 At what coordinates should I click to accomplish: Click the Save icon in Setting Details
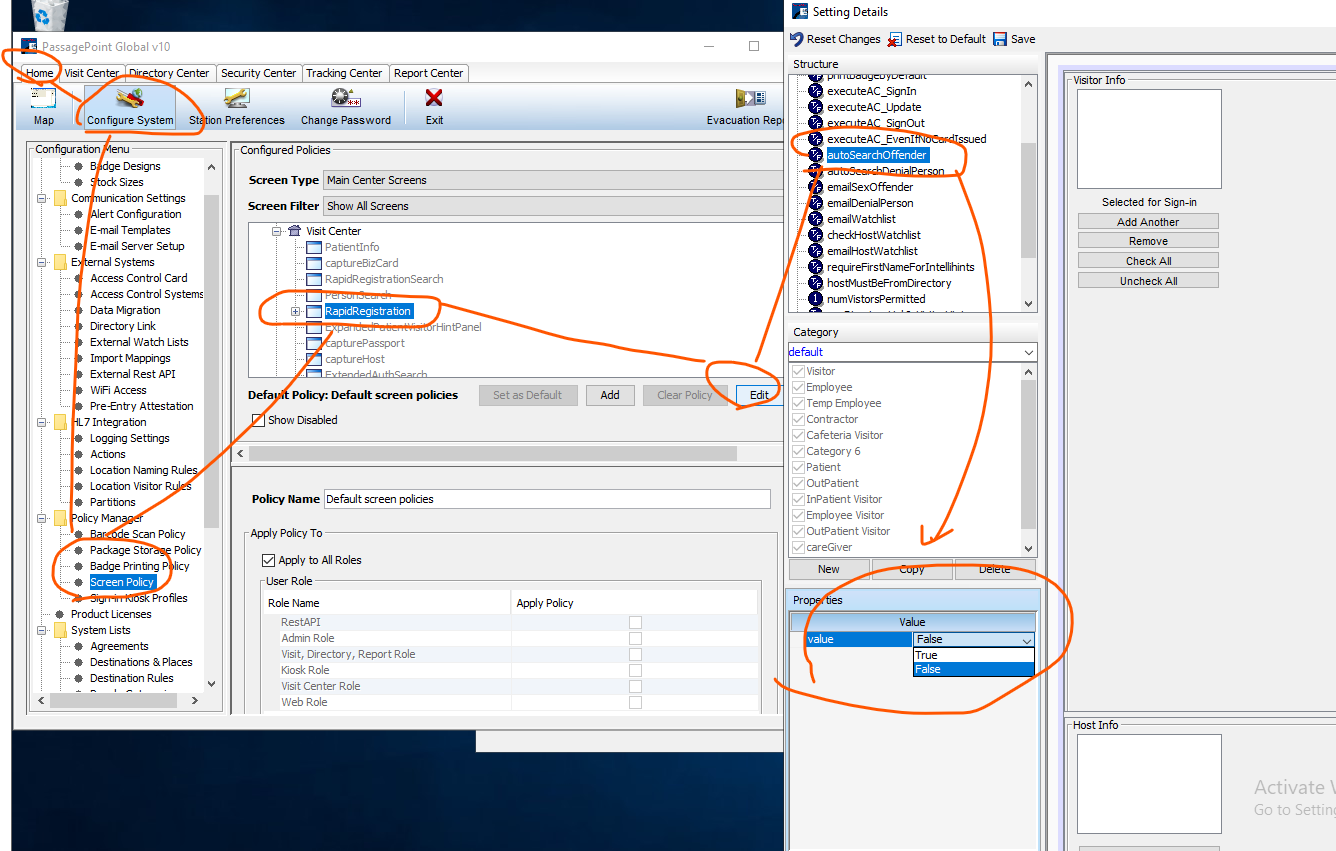(1014, 39)
